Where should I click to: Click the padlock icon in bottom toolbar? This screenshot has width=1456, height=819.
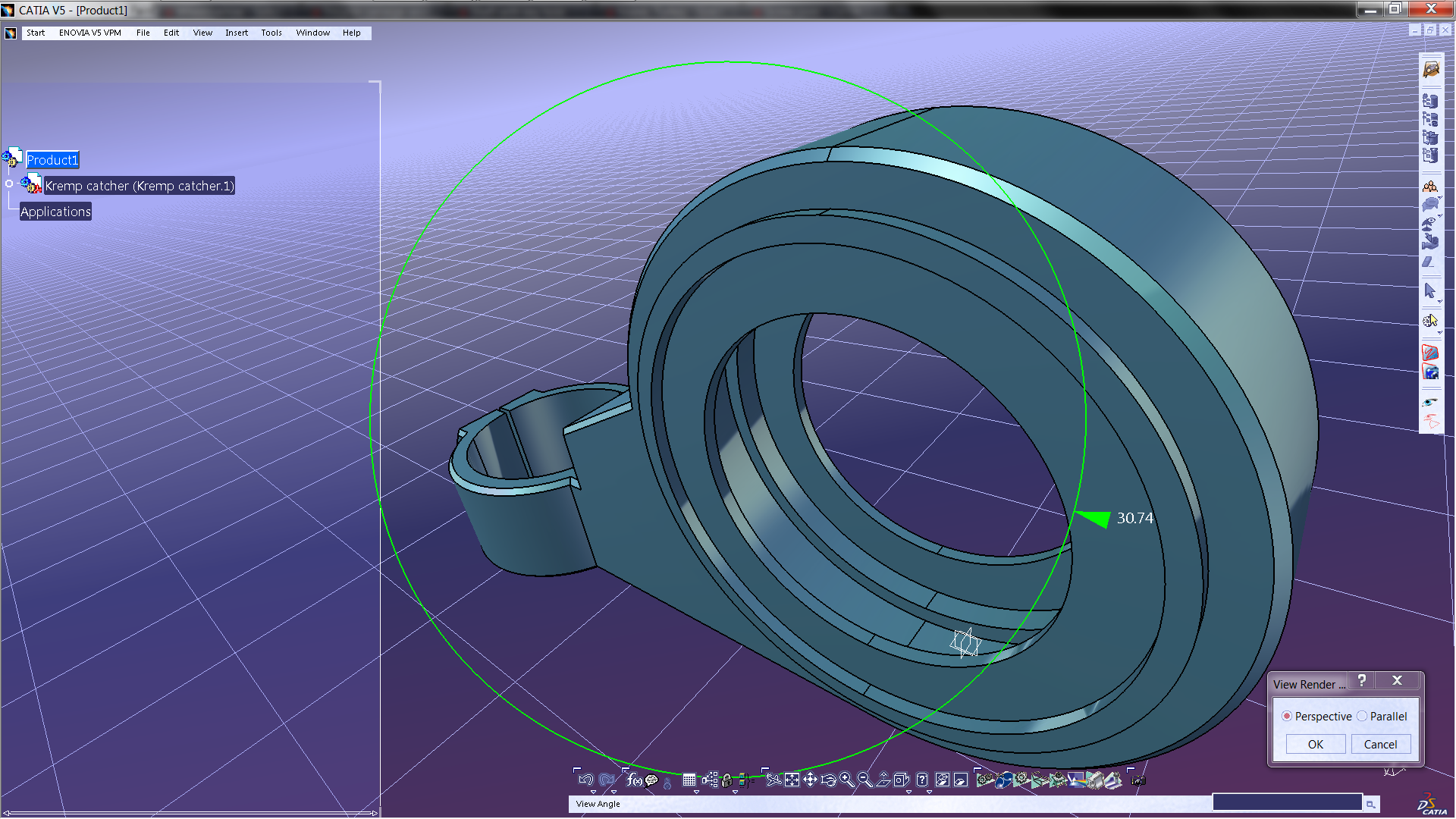[726, 780]
